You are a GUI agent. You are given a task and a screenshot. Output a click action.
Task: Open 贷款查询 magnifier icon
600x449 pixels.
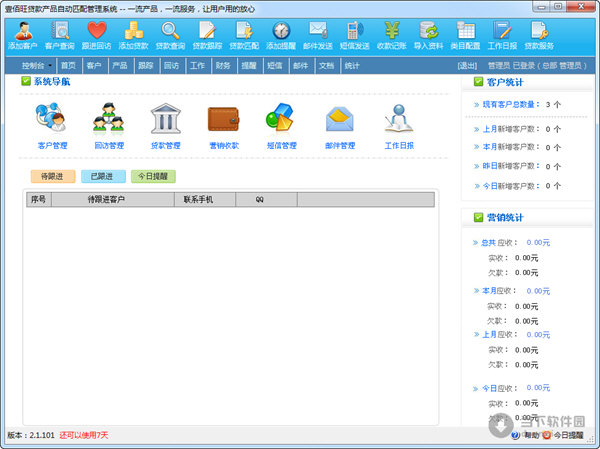[x=170, y=31]
